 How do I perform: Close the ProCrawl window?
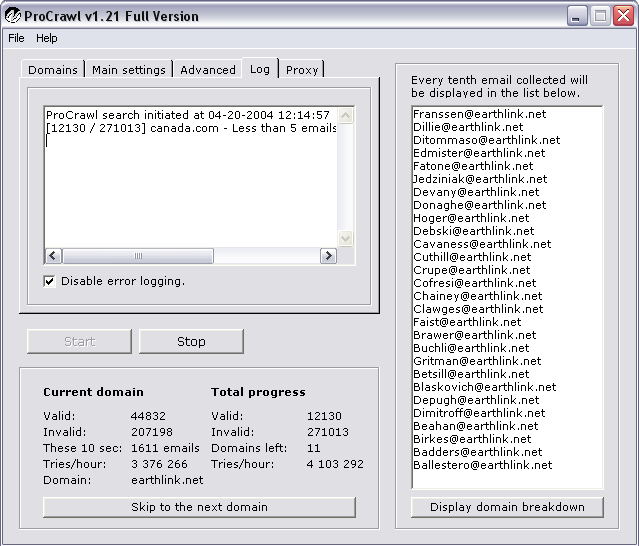click(x=624, y=16)
